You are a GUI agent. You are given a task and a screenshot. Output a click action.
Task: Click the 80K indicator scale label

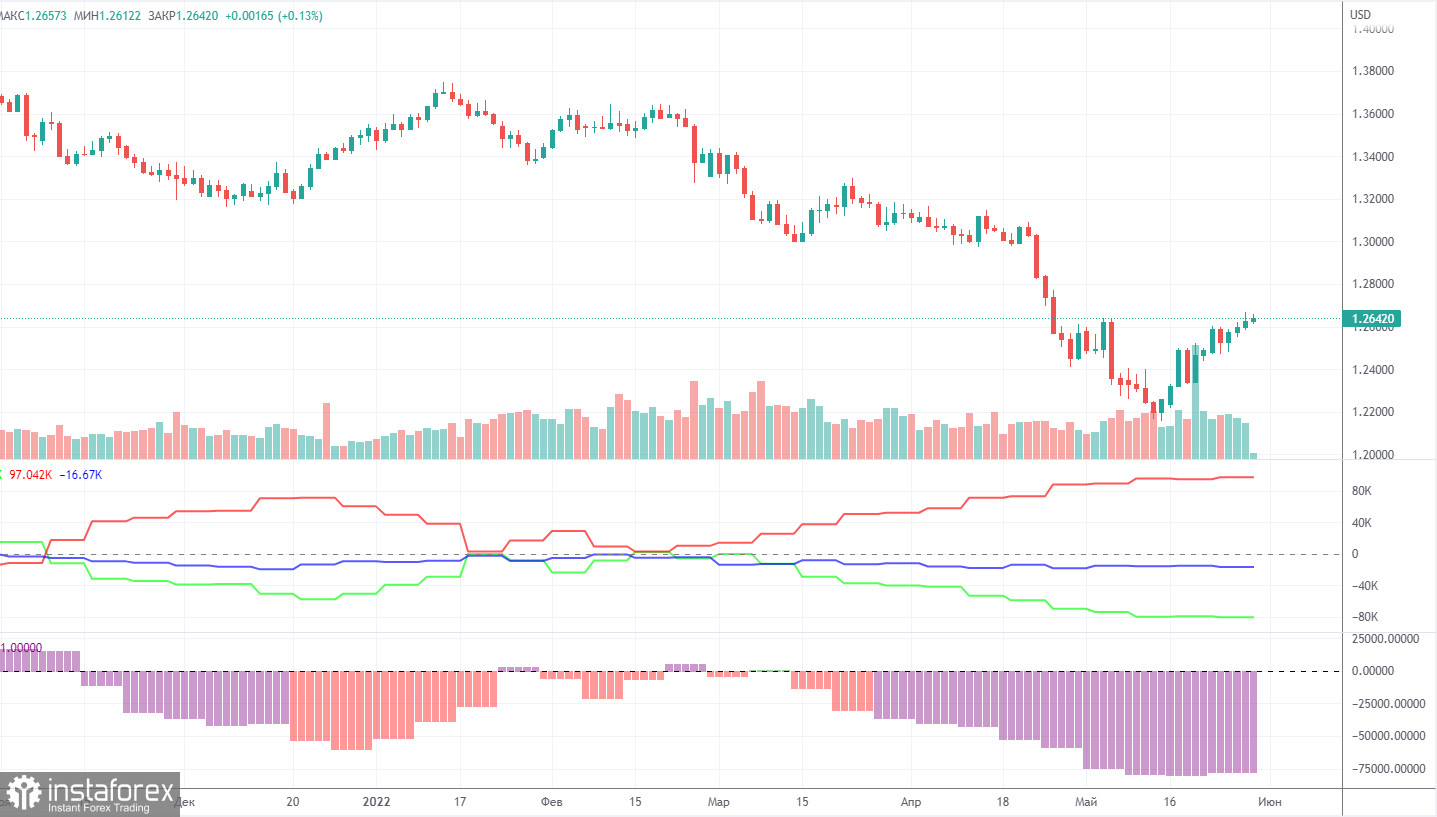pyautogui.click(x=1361, y=491)
